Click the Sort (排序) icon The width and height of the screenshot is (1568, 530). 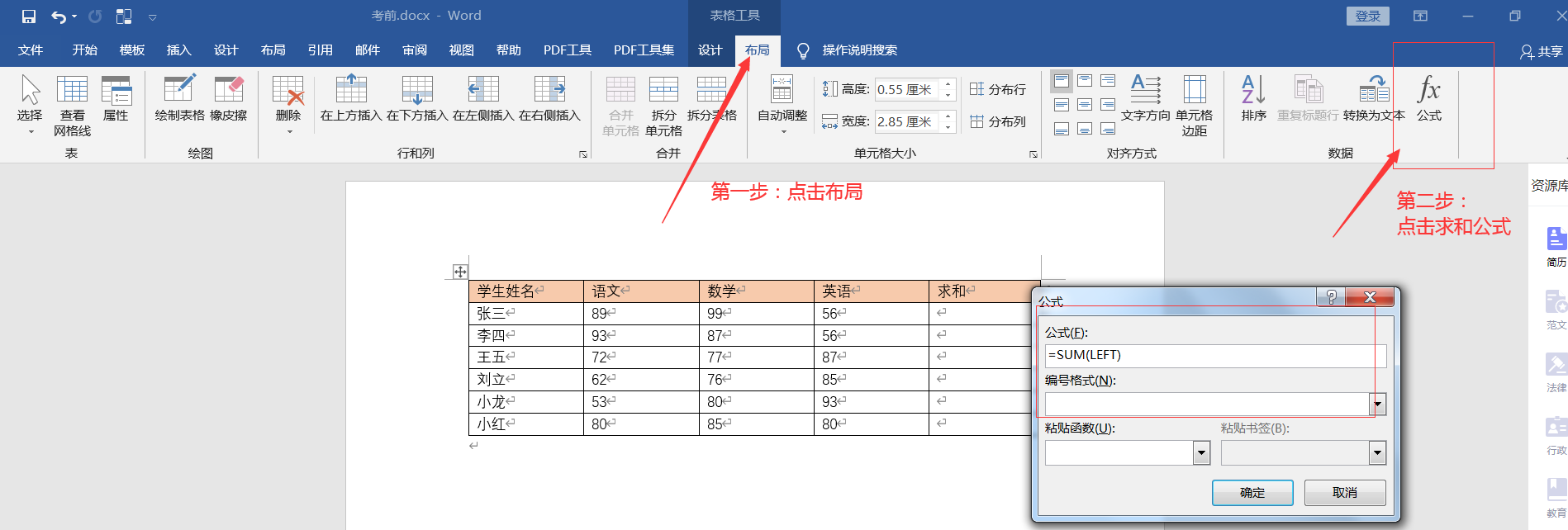pos(1254,98)
